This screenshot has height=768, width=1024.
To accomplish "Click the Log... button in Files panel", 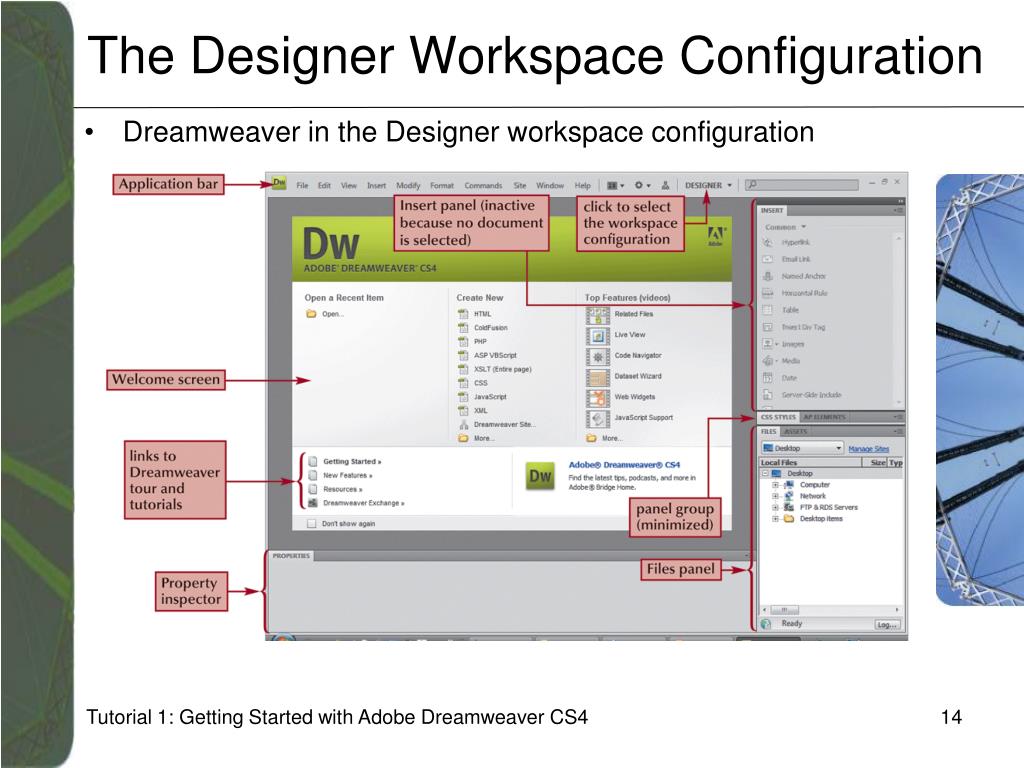I will (x=887, y=625).
